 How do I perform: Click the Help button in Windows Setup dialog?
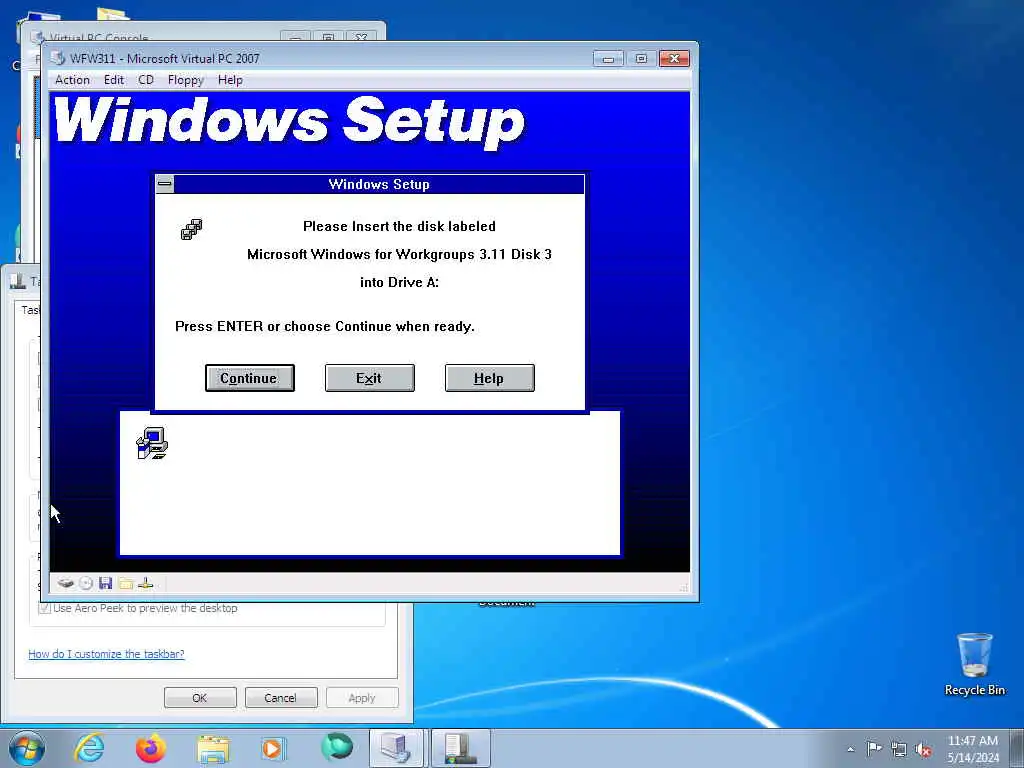click(x=489, y=378)
